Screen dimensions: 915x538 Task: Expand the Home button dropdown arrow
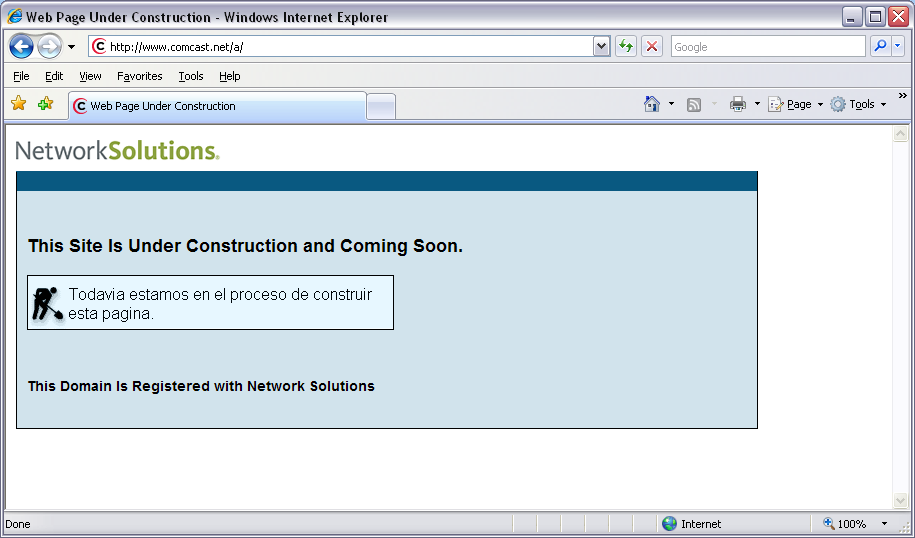pyautogui.click(x=671, y=104)
